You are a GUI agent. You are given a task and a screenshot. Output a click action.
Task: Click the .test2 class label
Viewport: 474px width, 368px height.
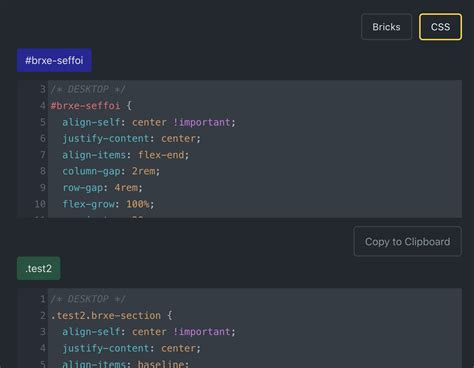click(39, 268)
